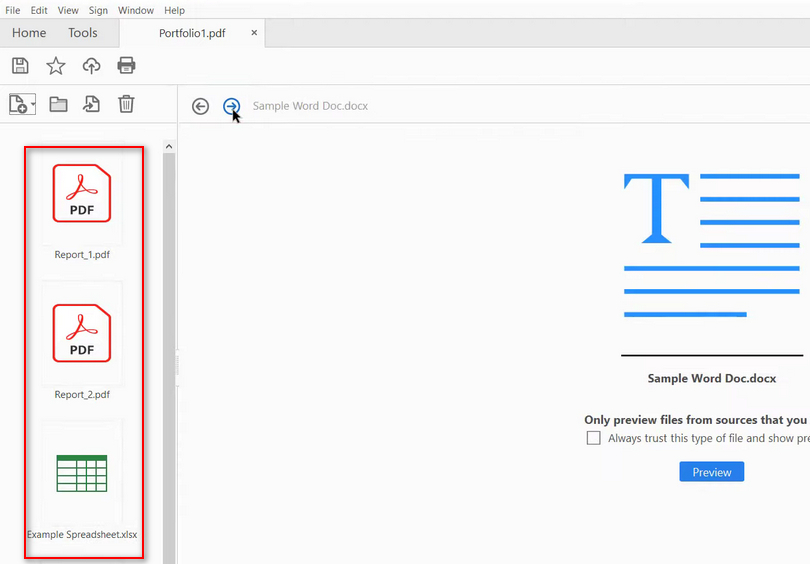
Task: Upload to cloud icon
Action: (x=91, y=66)
